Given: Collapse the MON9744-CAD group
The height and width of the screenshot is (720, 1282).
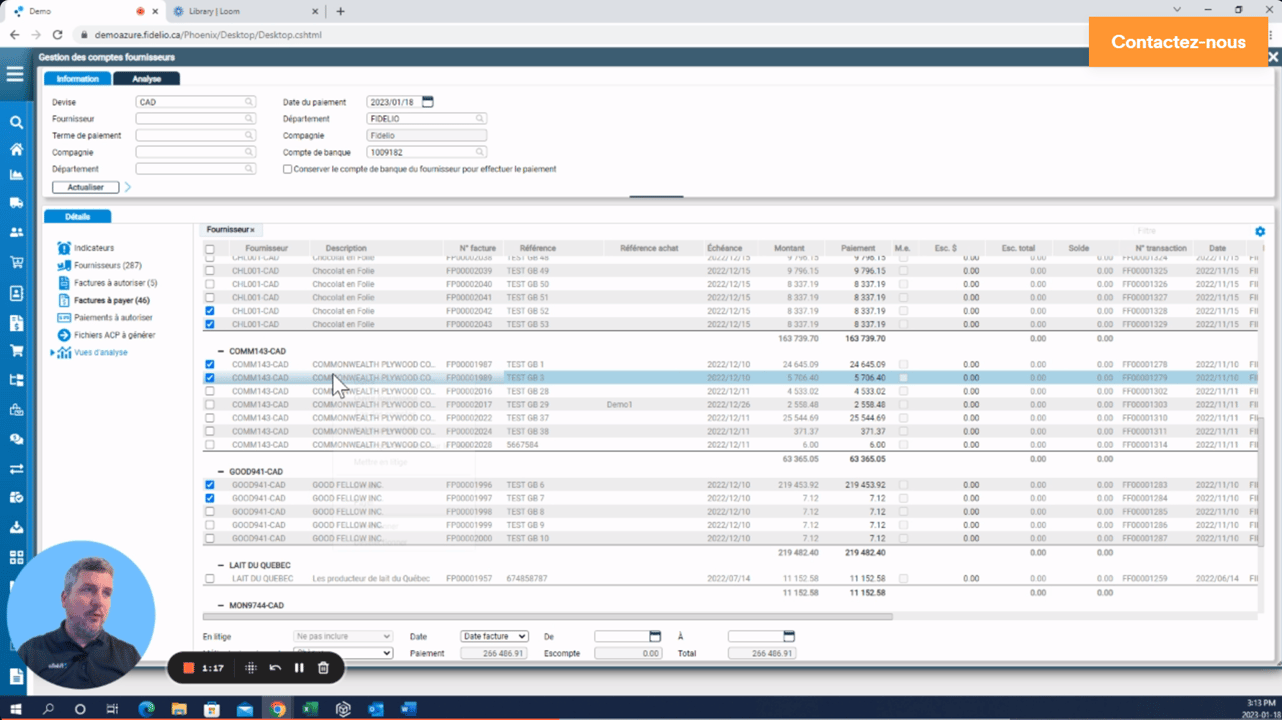Looking at the screenshot, I should tap(220, 605).
